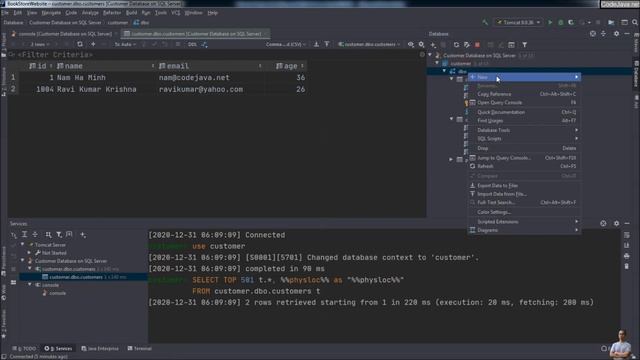This screenshot has height=360, width=640.
Task: Click the console print icon at right
Action: 627,256
